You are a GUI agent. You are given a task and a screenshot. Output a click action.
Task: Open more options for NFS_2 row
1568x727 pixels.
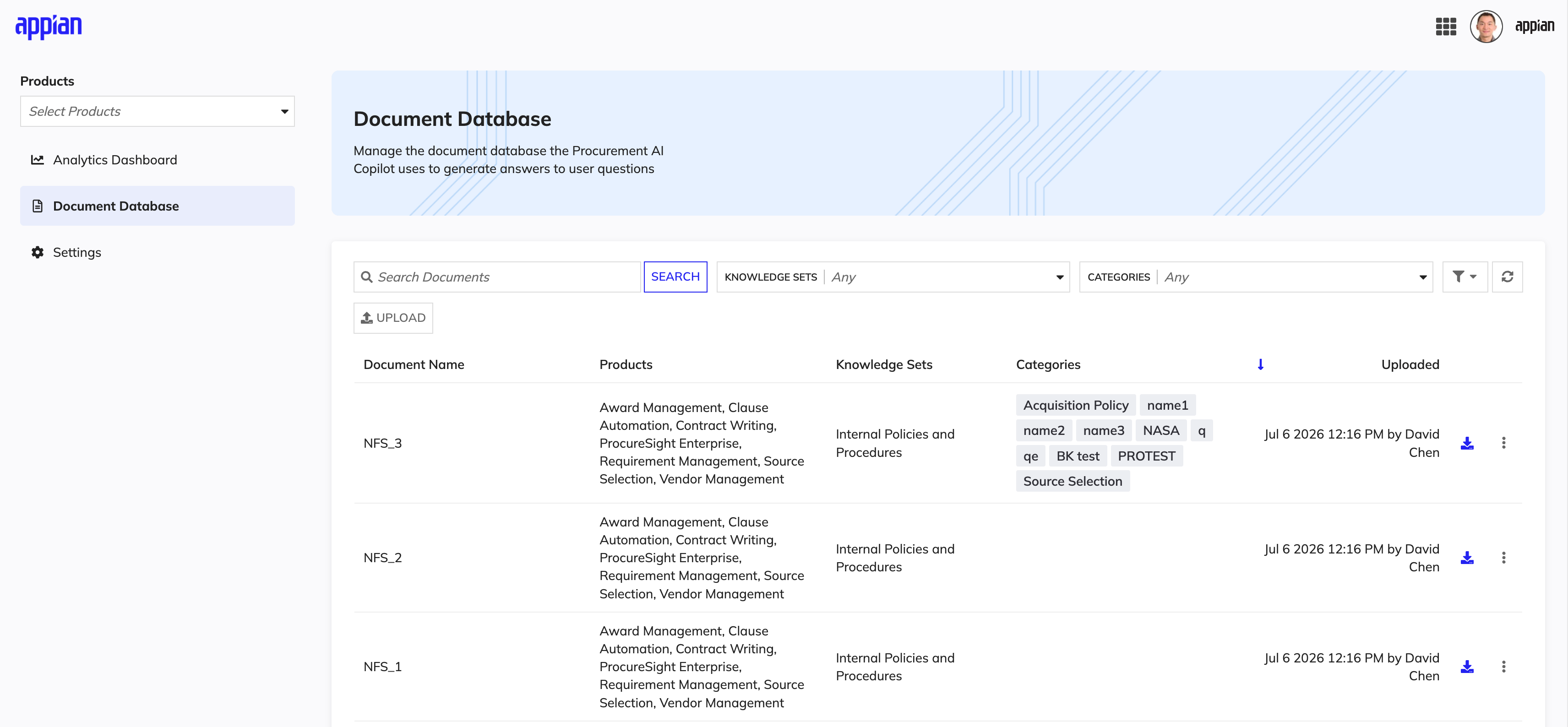pyautogui.click(x=1503, y=558)
